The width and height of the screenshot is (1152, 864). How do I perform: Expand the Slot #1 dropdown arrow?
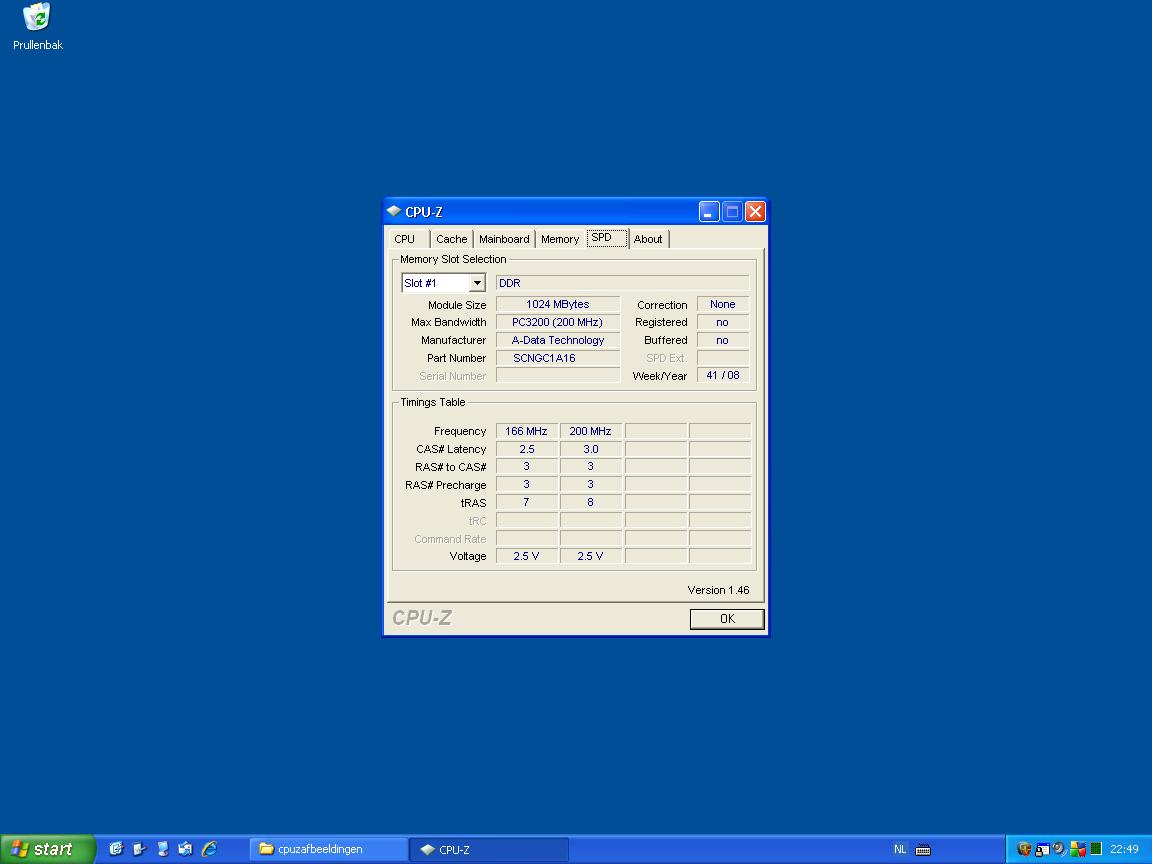tap(477, 283)
